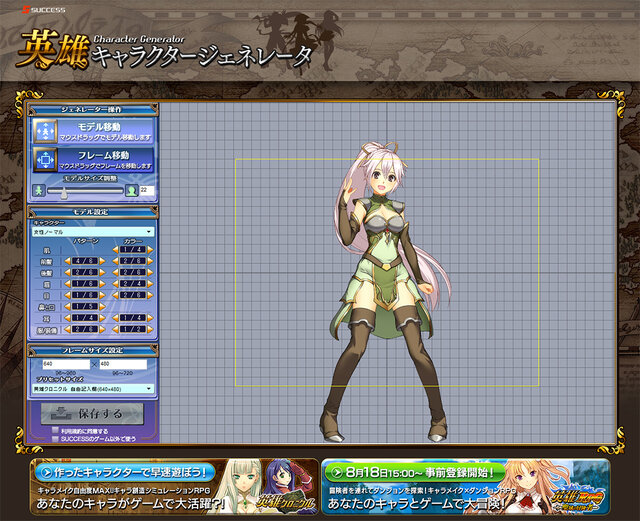Open the キャラクター dropdown showing 女性ノーマル
This screenshot has height=521, width=640.
92,231
